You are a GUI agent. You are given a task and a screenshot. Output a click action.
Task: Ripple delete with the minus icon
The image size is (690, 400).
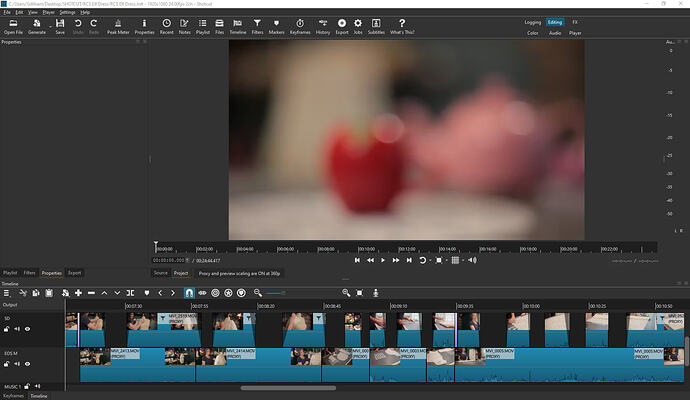click(91, 293)
